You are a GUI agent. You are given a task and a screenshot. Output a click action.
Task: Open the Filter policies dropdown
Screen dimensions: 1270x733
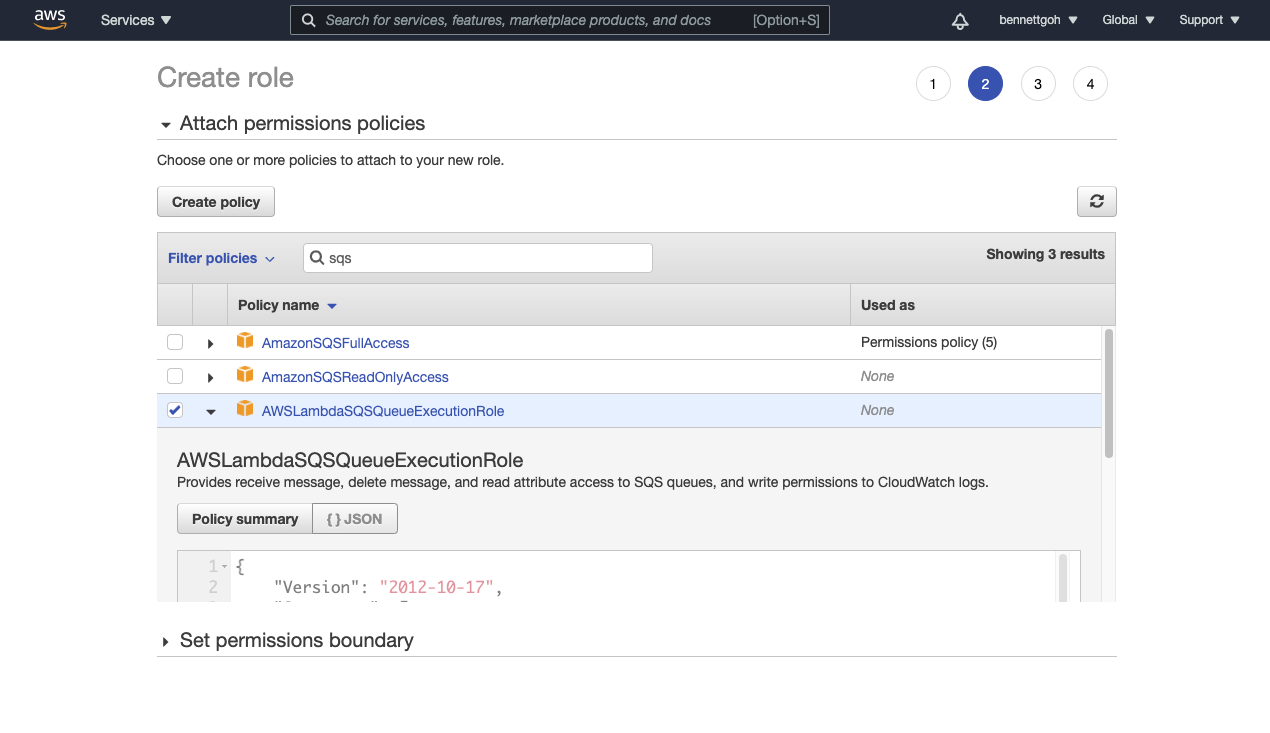pos(221,257)
